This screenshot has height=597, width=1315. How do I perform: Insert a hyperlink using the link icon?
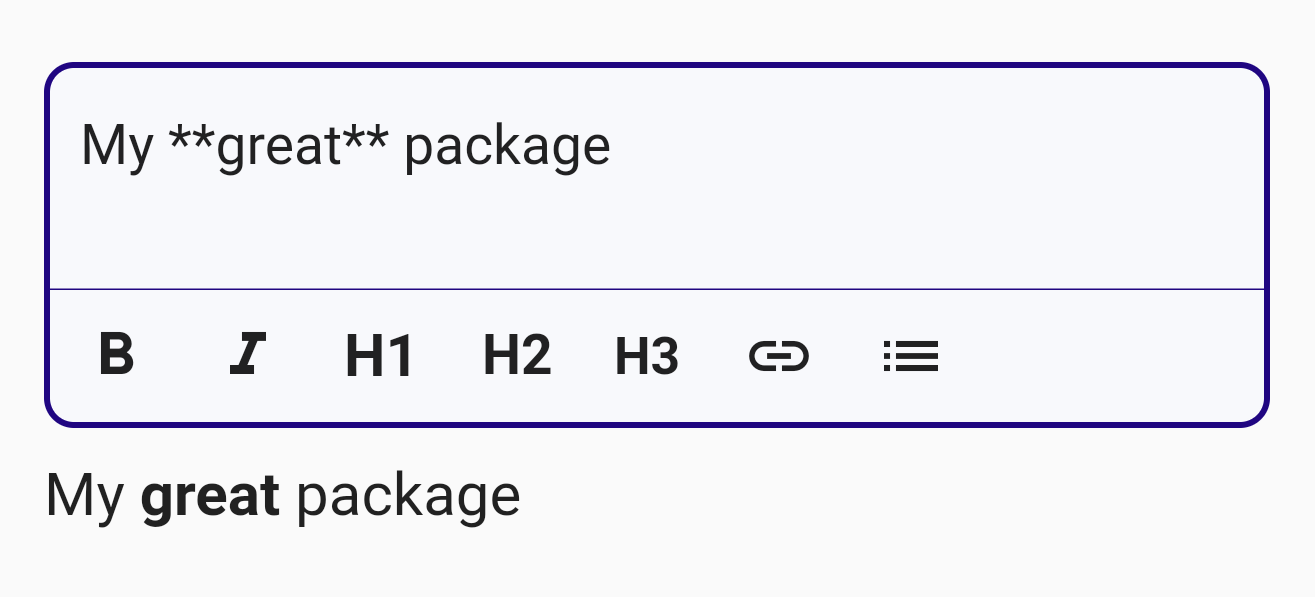[x=779, y=356]
